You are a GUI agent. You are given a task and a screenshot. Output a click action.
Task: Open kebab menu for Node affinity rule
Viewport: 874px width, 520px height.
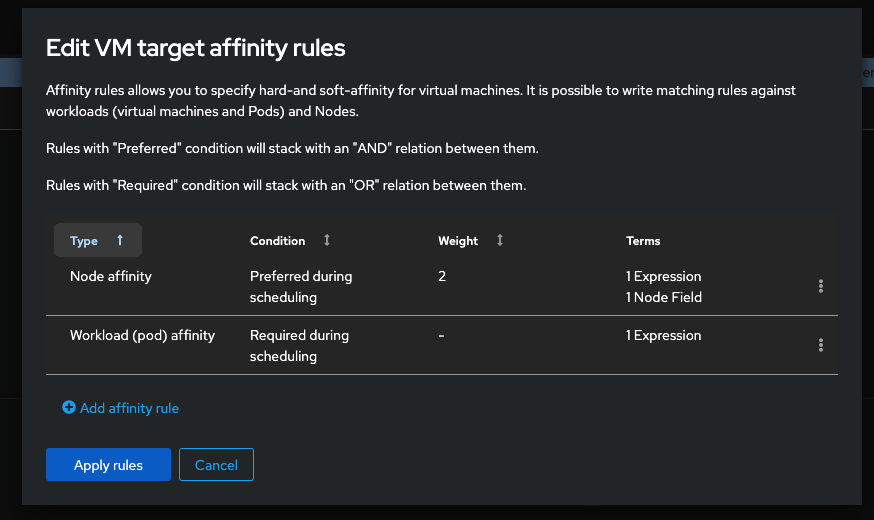[820, 286]
